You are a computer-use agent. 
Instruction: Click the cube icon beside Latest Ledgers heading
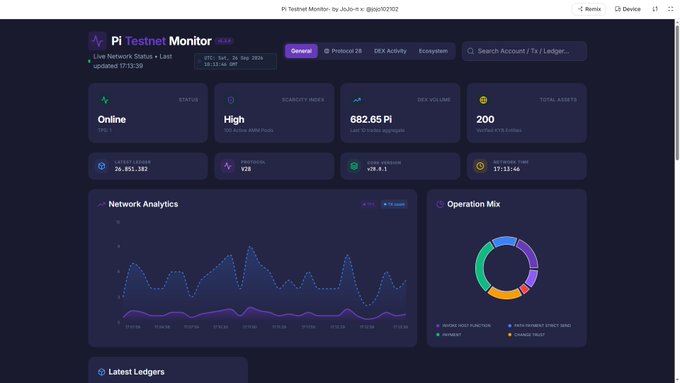[x=101, y=372]
